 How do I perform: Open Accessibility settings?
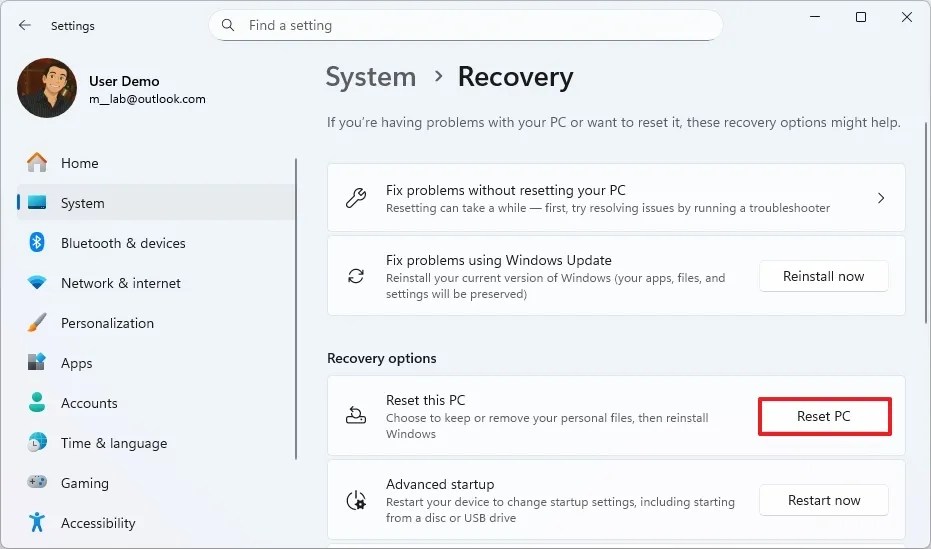(x=156, y=522)
